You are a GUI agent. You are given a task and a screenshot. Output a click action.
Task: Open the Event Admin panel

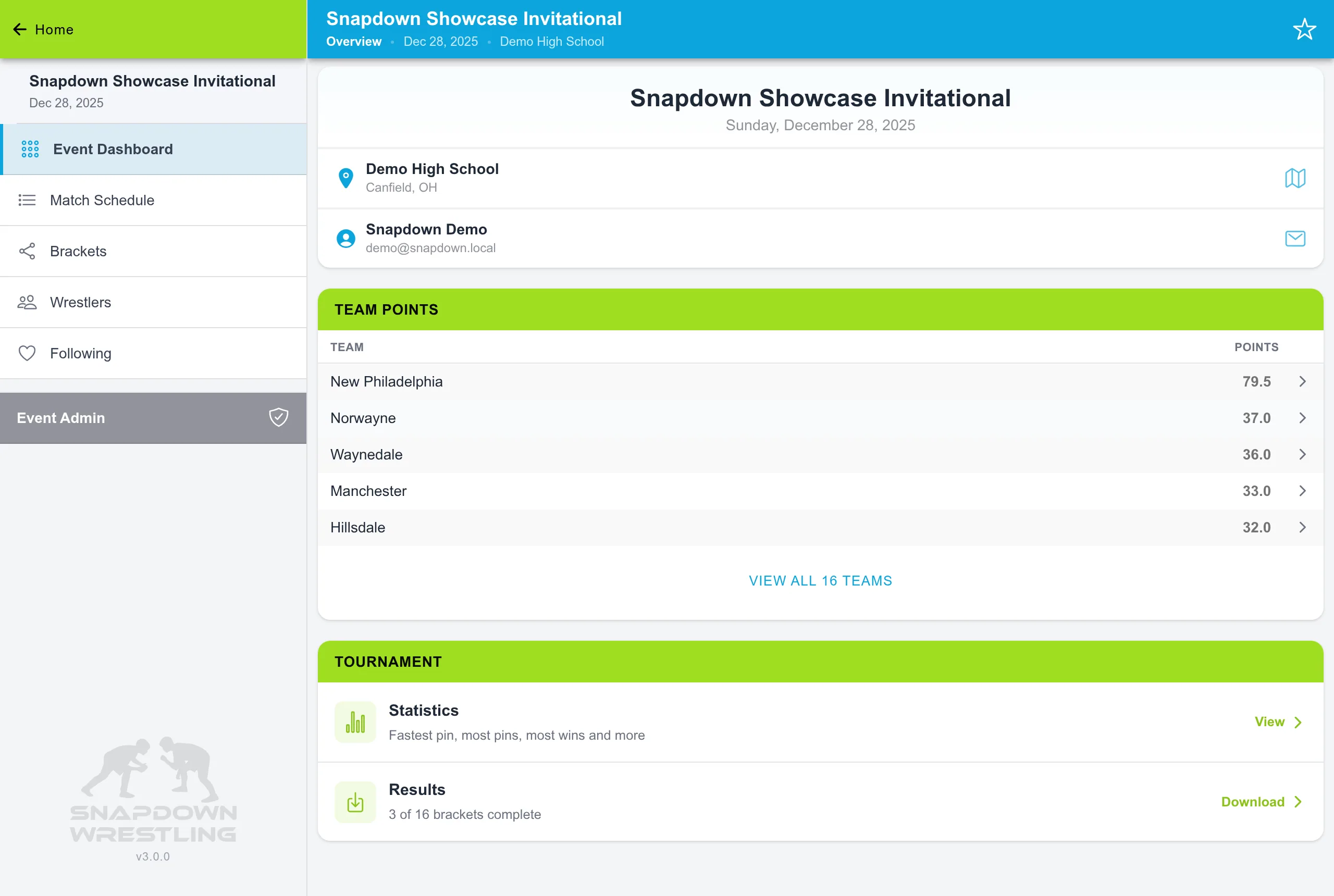153,418
